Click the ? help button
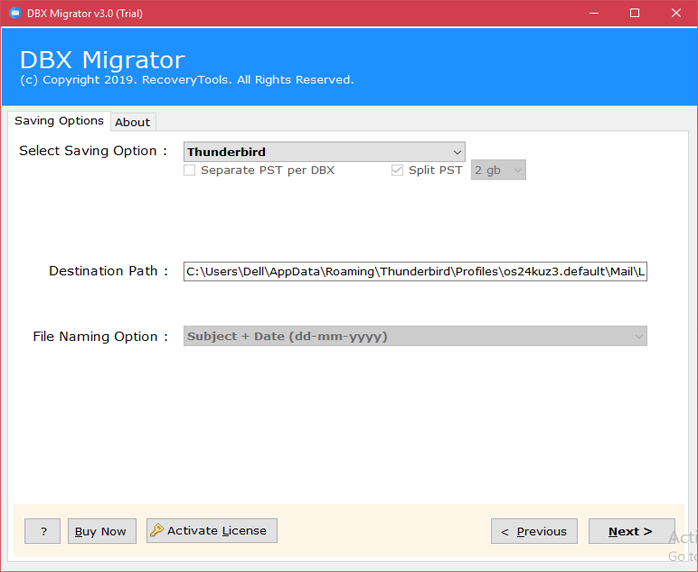Image resolution: width=698 pixels, height=572 pixels. [43, 531]
